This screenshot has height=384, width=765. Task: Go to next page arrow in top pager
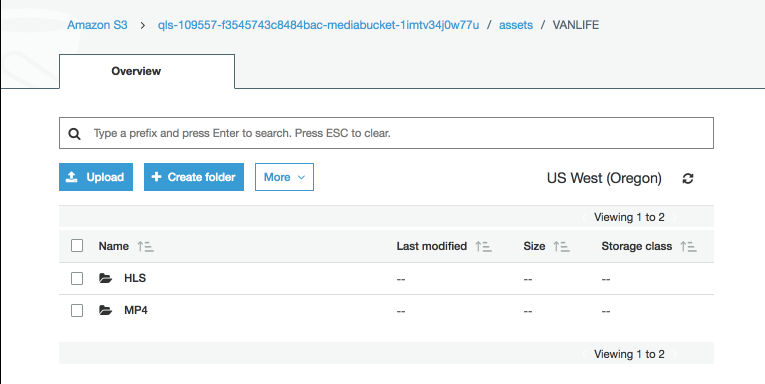click(675, 218)
